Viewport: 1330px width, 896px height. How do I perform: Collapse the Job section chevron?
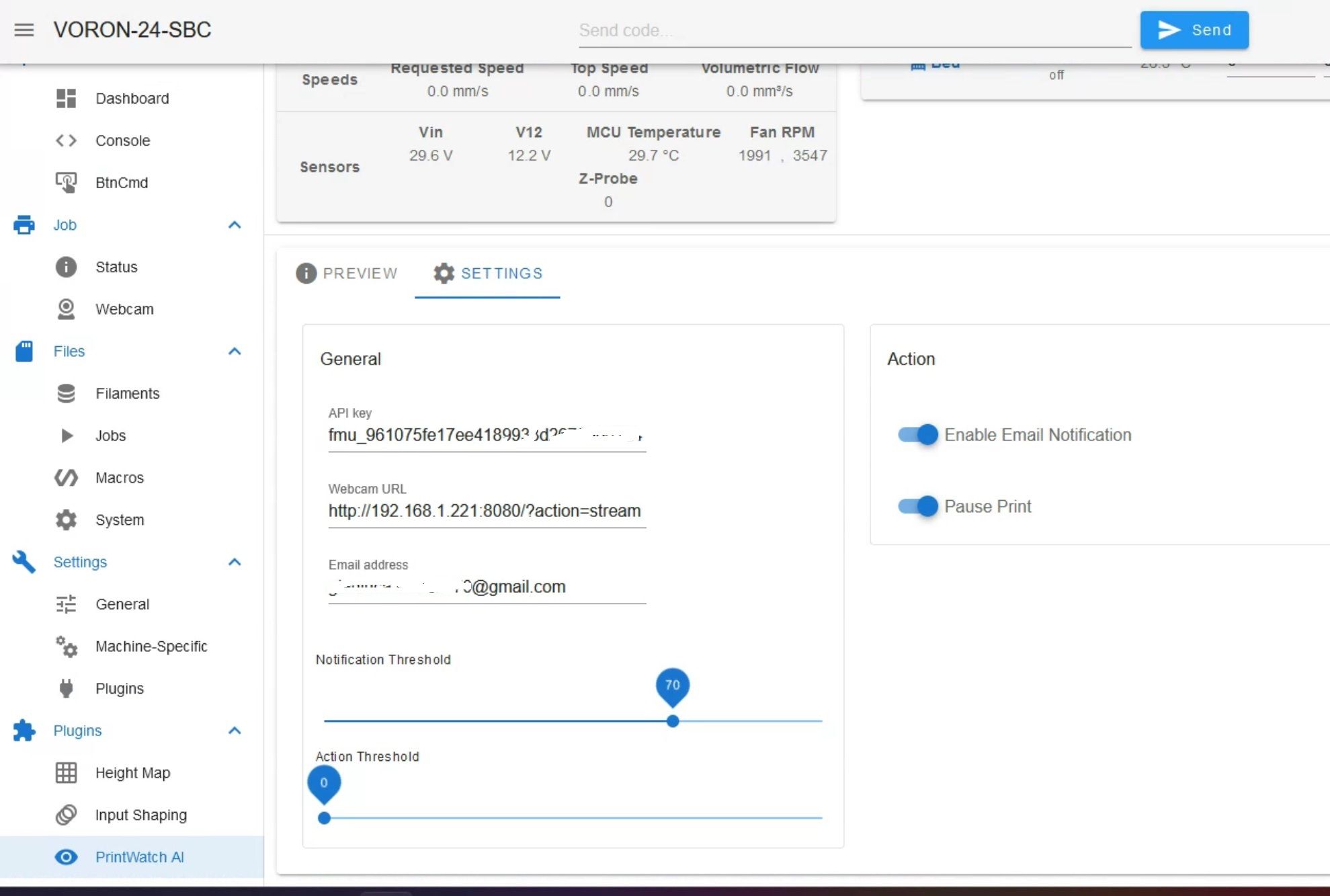point(235,225)
